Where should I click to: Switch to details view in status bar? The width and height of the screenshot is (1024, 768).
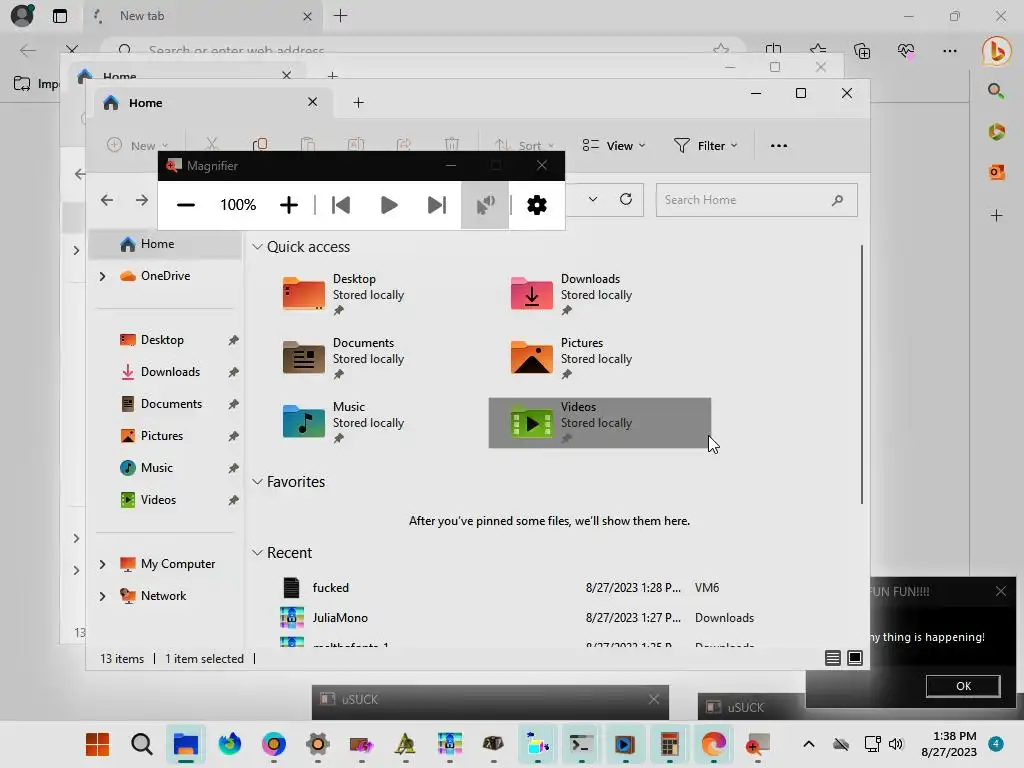point(833,658)
